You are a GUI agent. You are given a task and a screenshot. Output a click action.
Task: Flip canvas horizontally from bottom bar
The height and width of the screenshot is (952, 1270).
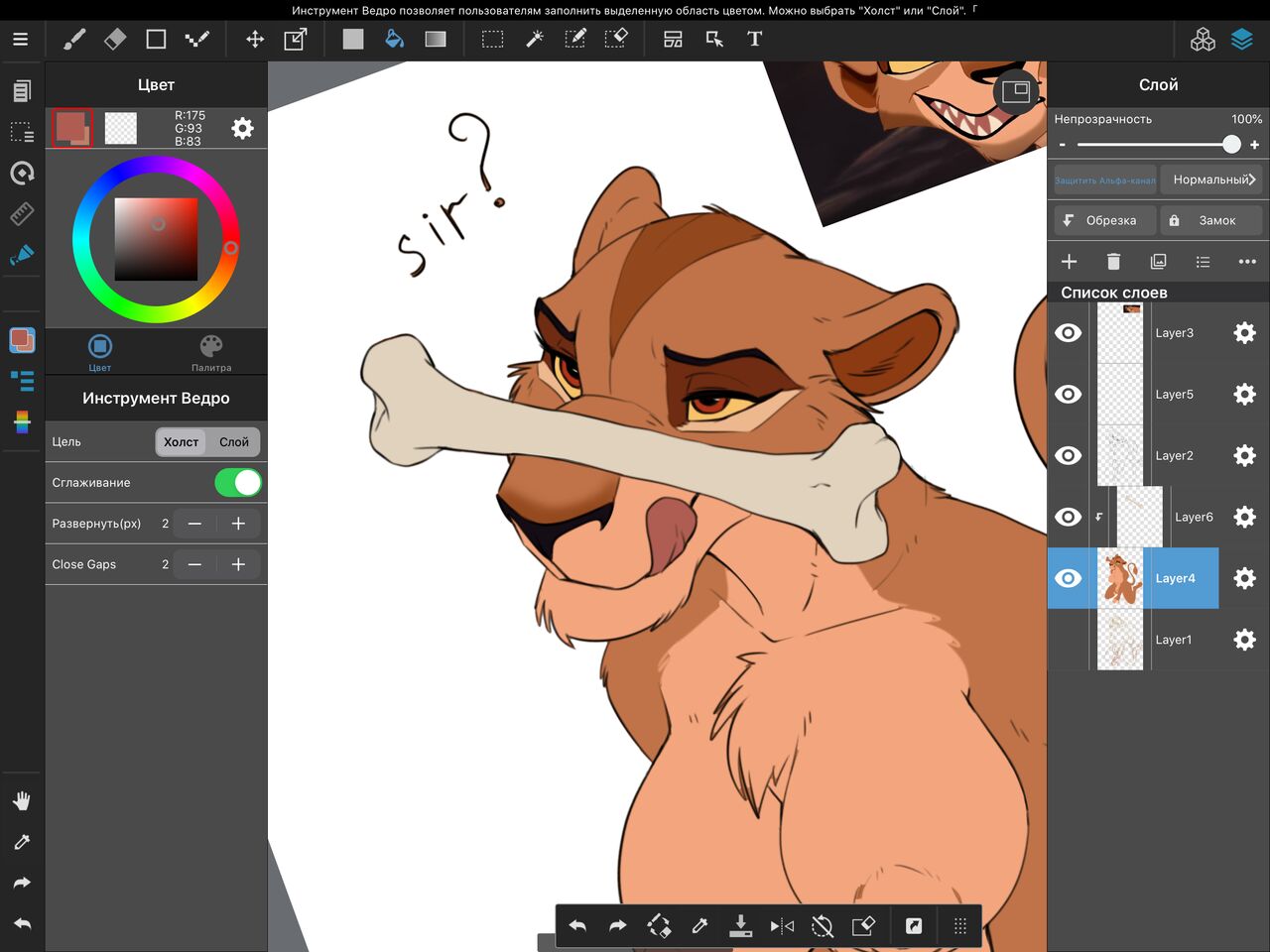click(782, 926)
